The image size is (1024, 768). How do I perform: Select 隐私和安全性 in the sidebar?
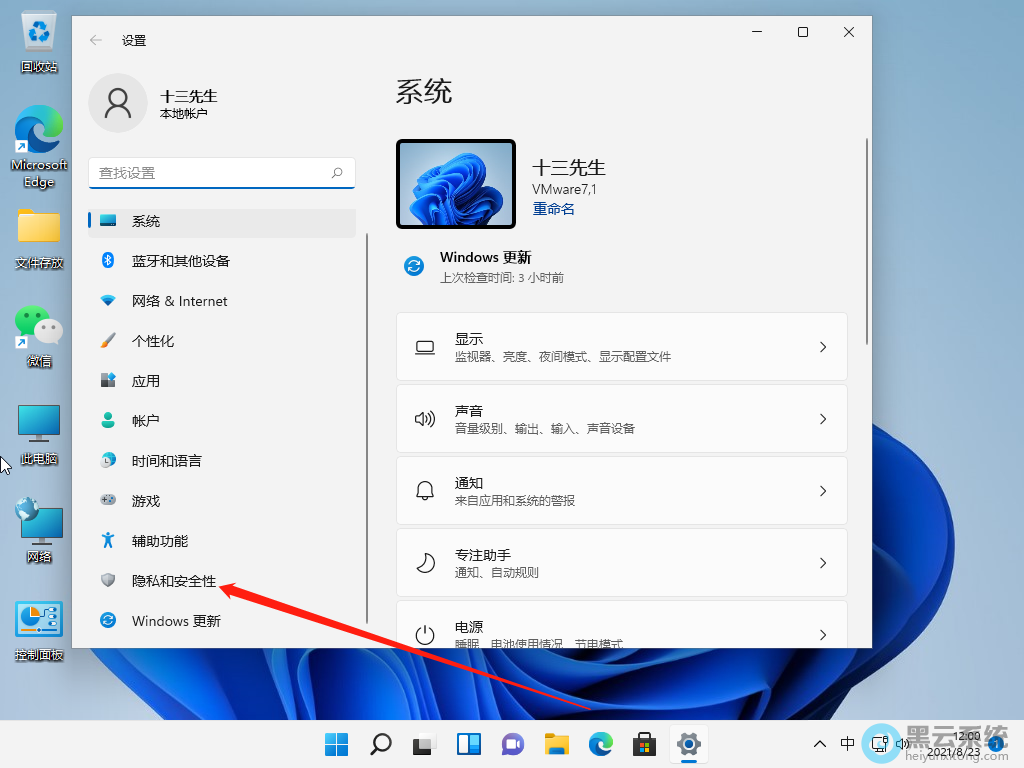click(176, 580)
